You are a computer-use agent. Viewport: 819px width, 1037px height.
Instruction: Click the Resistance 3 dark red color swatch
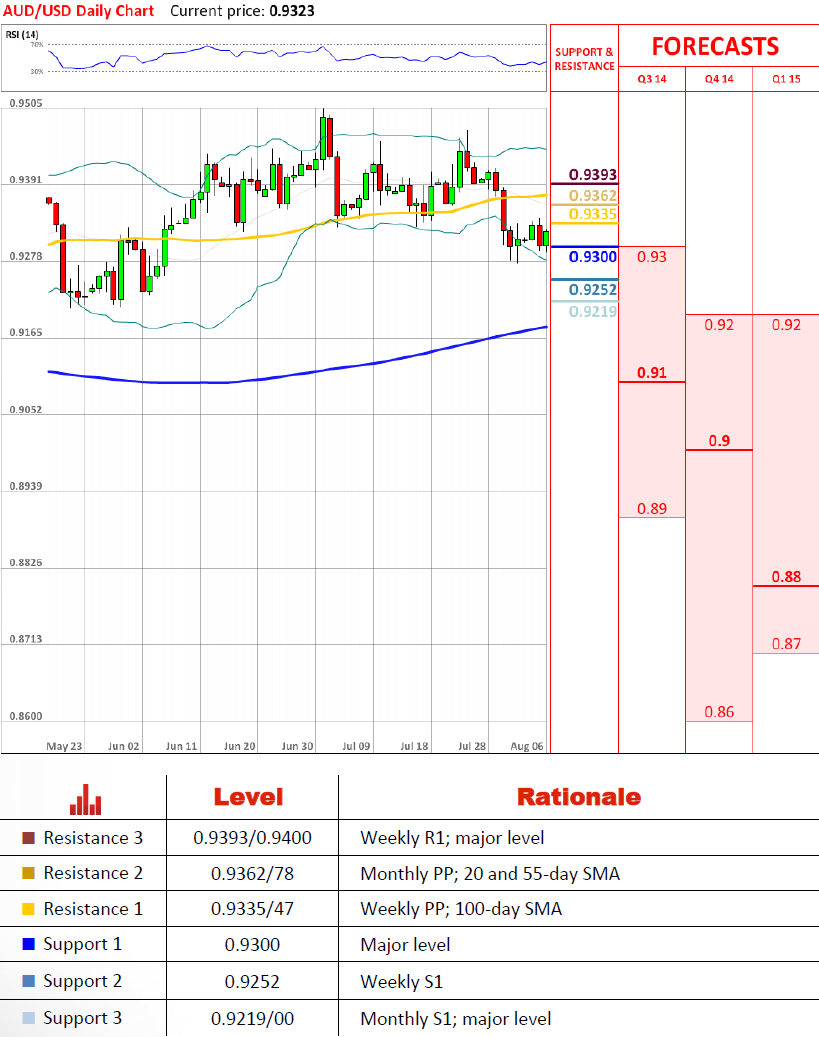click(28, 838)
